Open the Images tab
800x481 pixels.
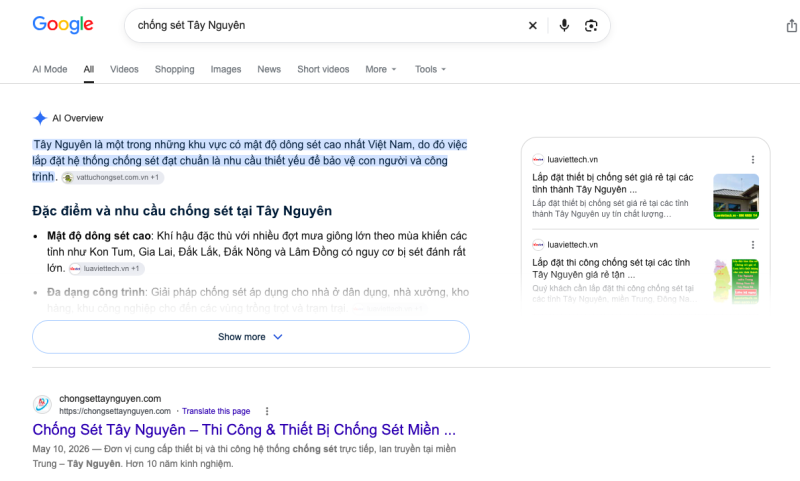pyautogui.click(x=226, y=69)
